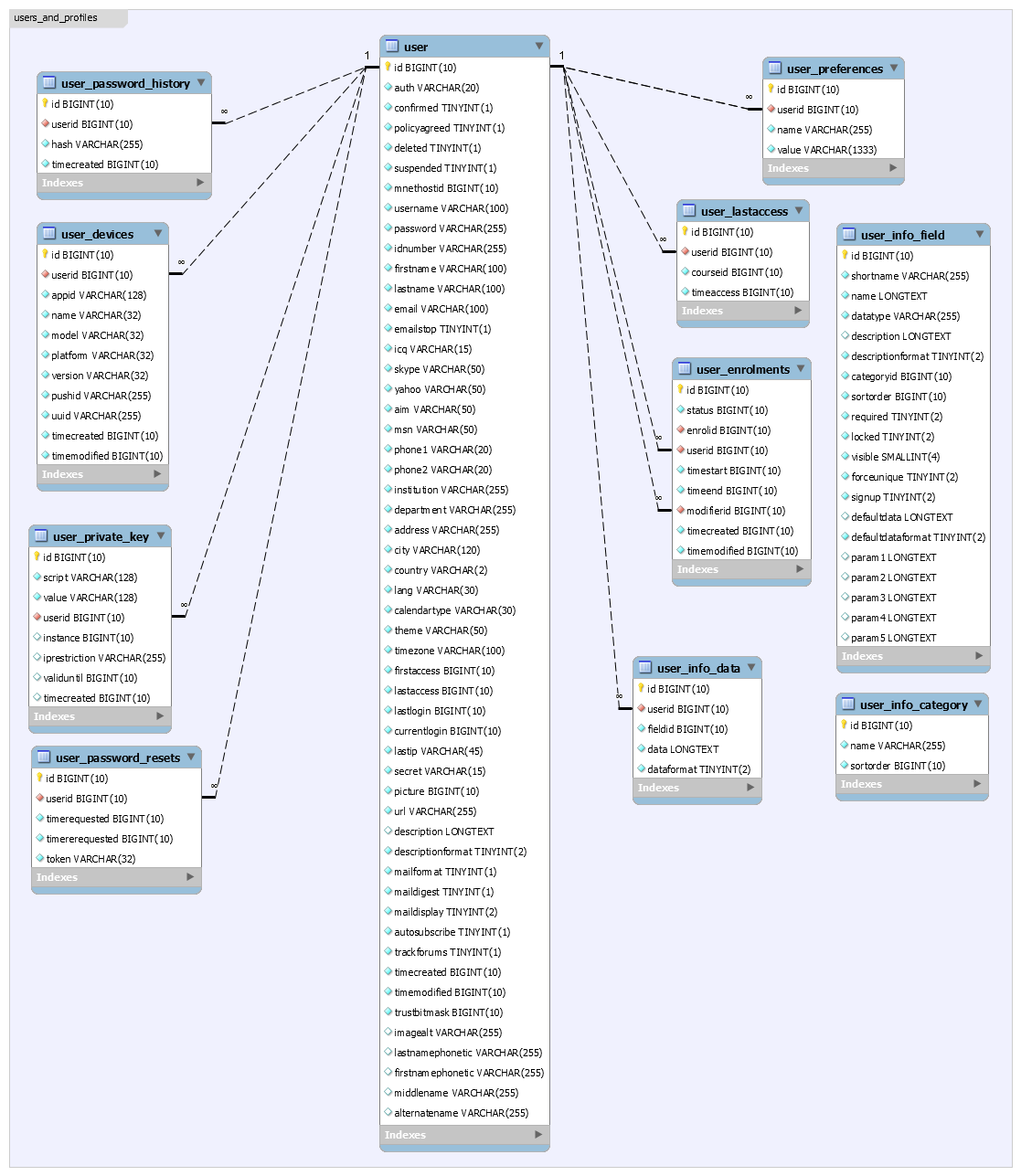Click the user_info_category table icon
This screenshot has width=1021, height=1176.
coord(848,705)
